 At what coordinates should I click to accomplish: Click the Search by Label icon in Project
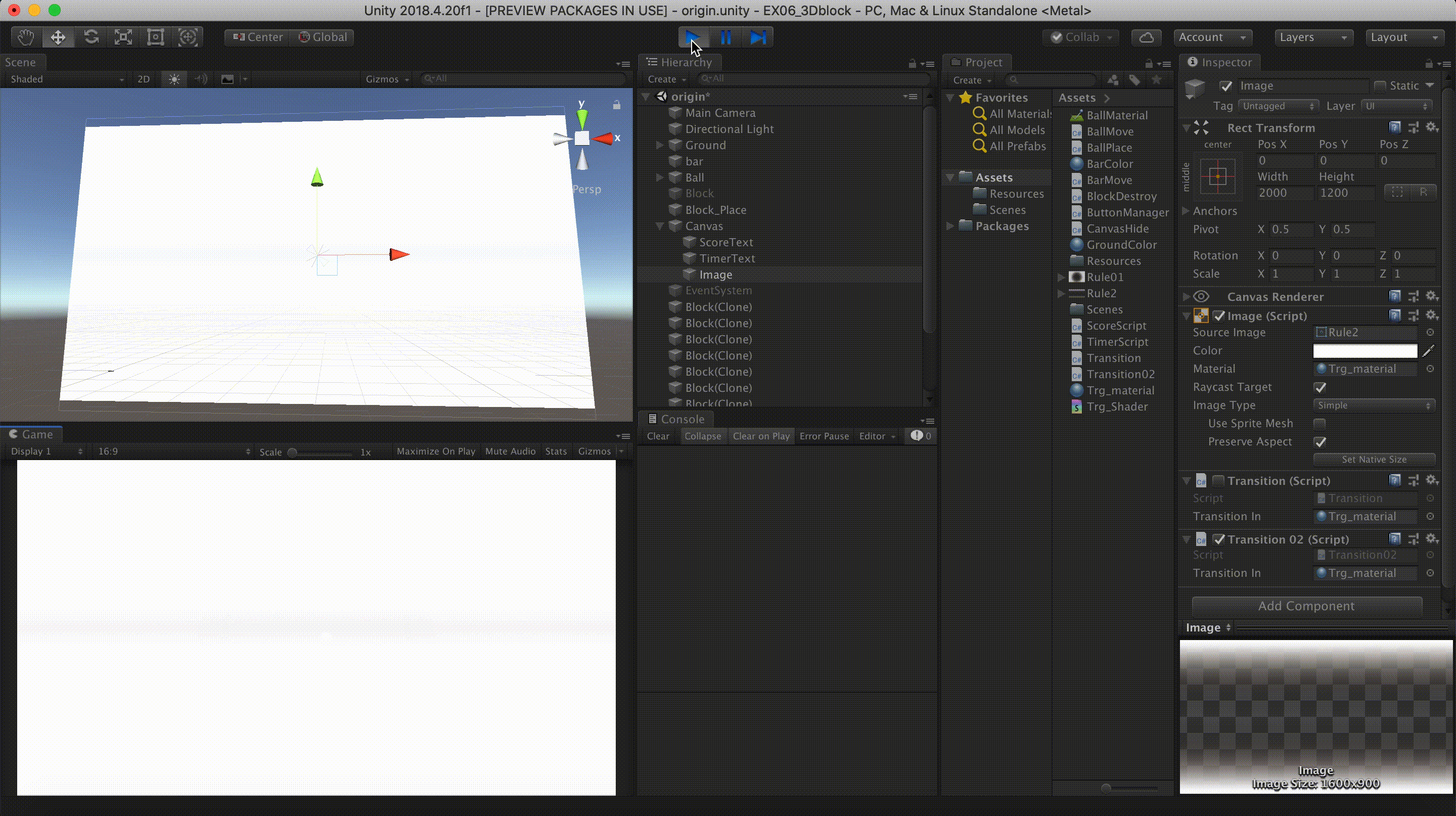1134,80
